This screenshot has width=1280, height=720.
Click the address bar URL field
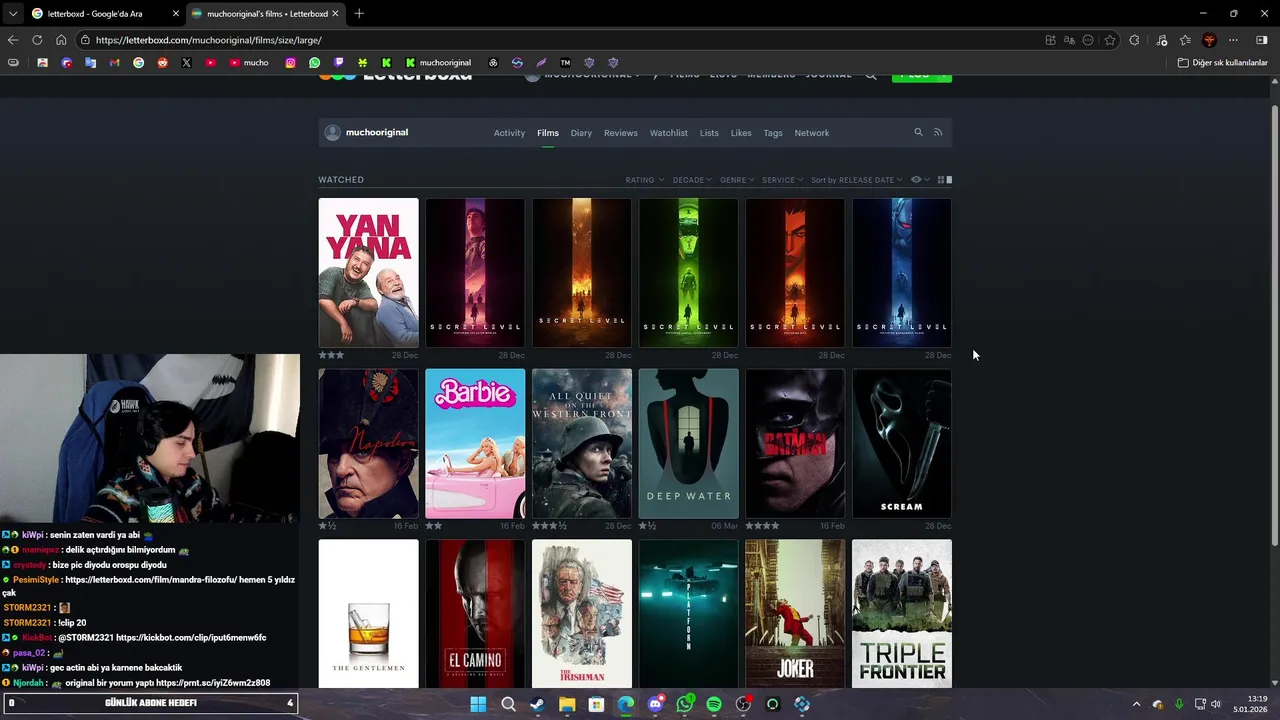(x=560, y=40)
